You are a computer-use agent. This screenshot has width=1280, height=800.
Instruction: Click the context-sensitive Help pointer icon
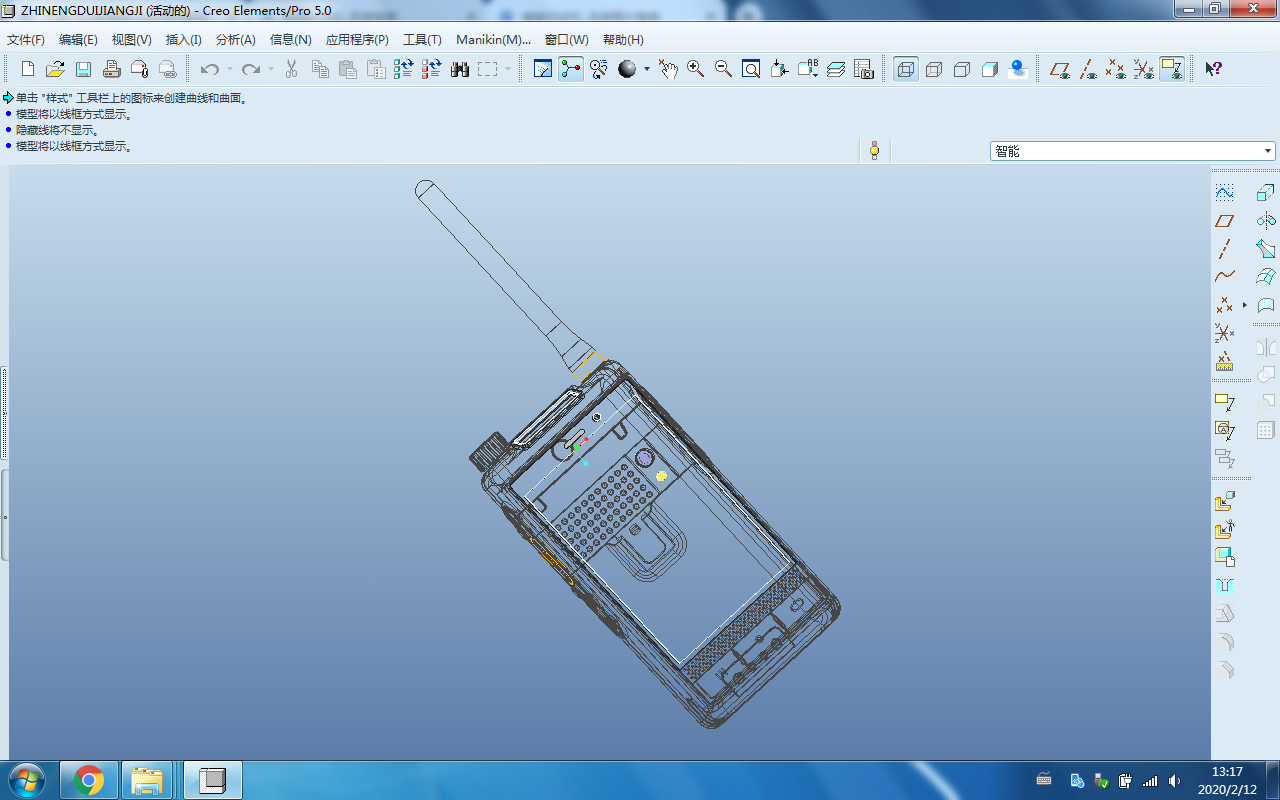1213,69
